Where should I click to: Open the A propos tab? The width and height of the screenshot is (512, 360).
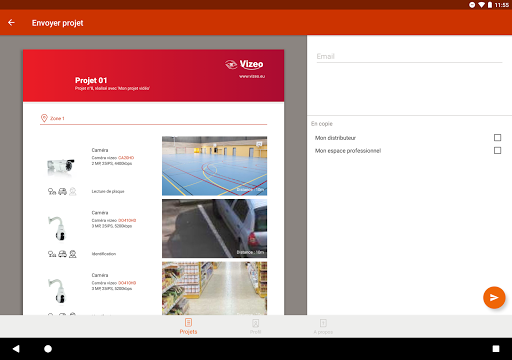click(x=323, y=326)
